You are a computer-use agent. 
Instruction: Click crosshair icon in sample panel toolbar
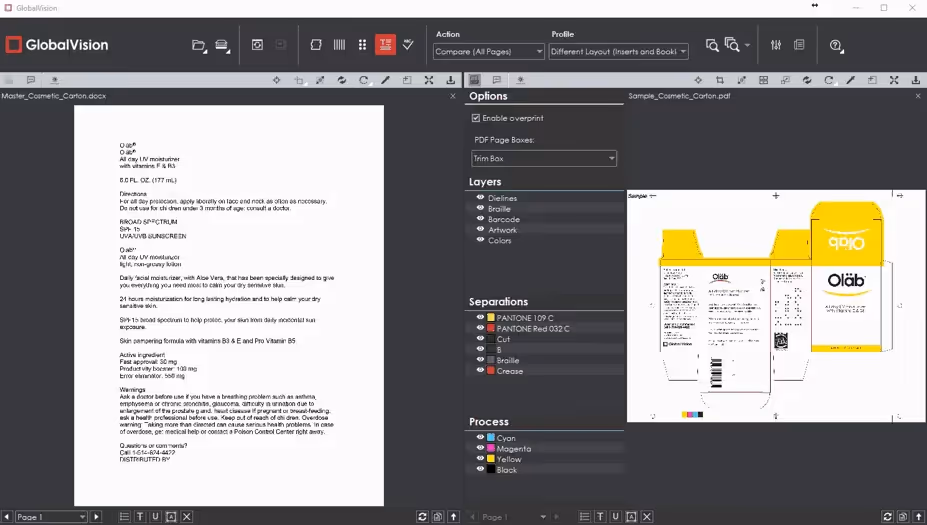698,80
